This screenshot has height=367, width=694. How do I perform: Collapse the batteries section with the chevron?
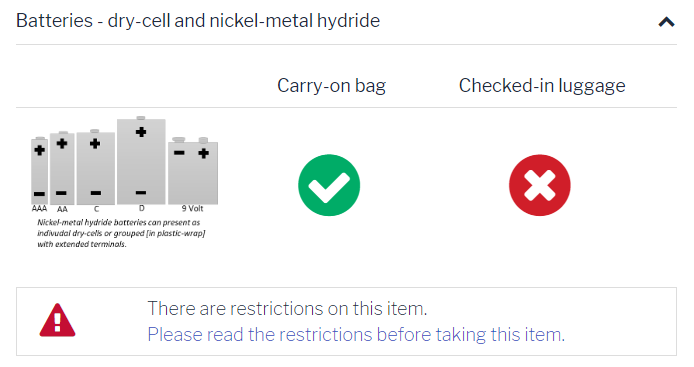pyautogui.click(x=666, y=22)
